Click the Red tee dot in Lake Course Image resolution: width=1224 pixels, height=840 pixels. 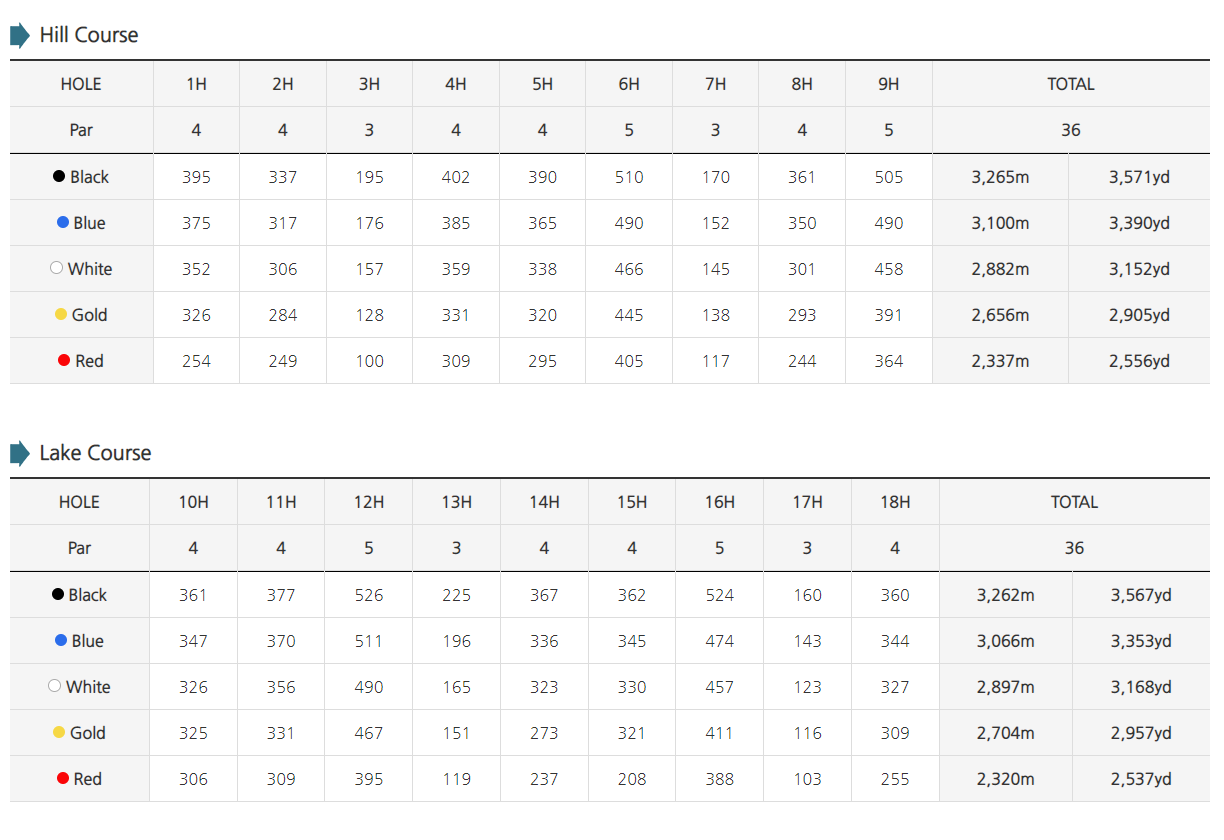tap(63, 779)
